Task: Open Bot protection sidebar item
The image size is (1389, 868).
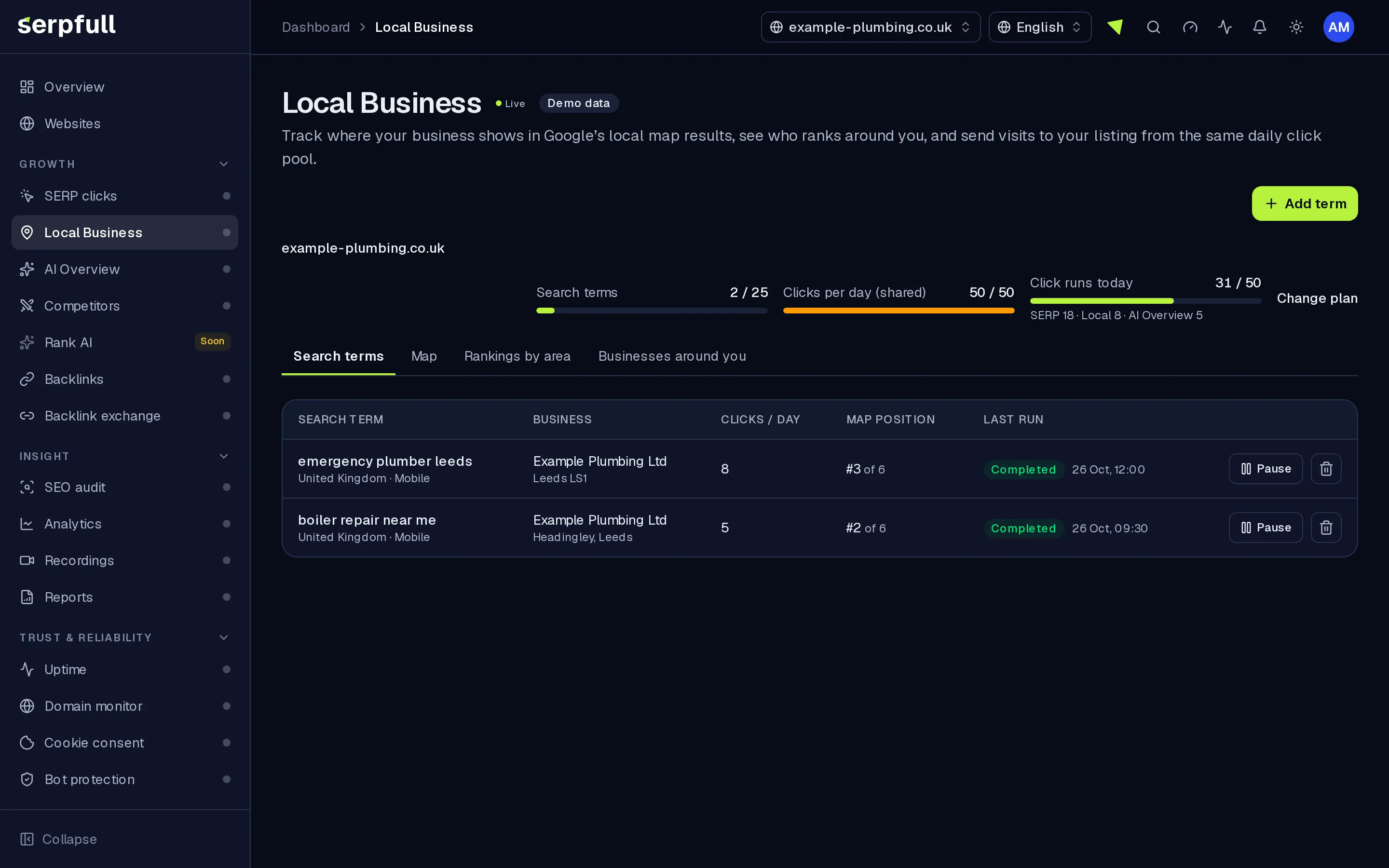Action: click(124, 779)
